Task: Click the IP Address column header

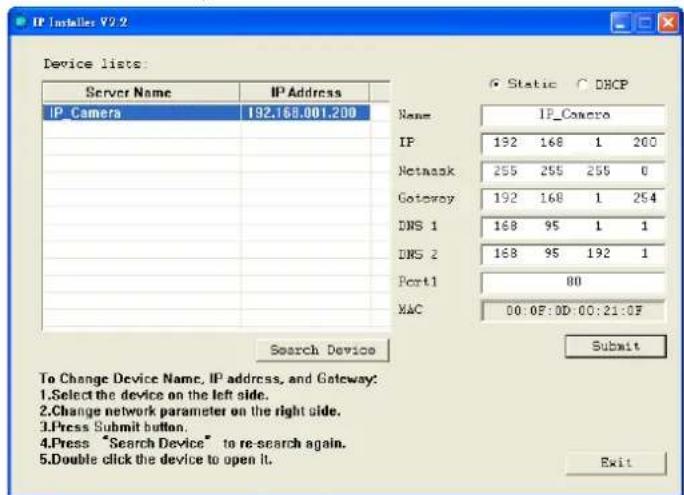Action: click(304, 92)
